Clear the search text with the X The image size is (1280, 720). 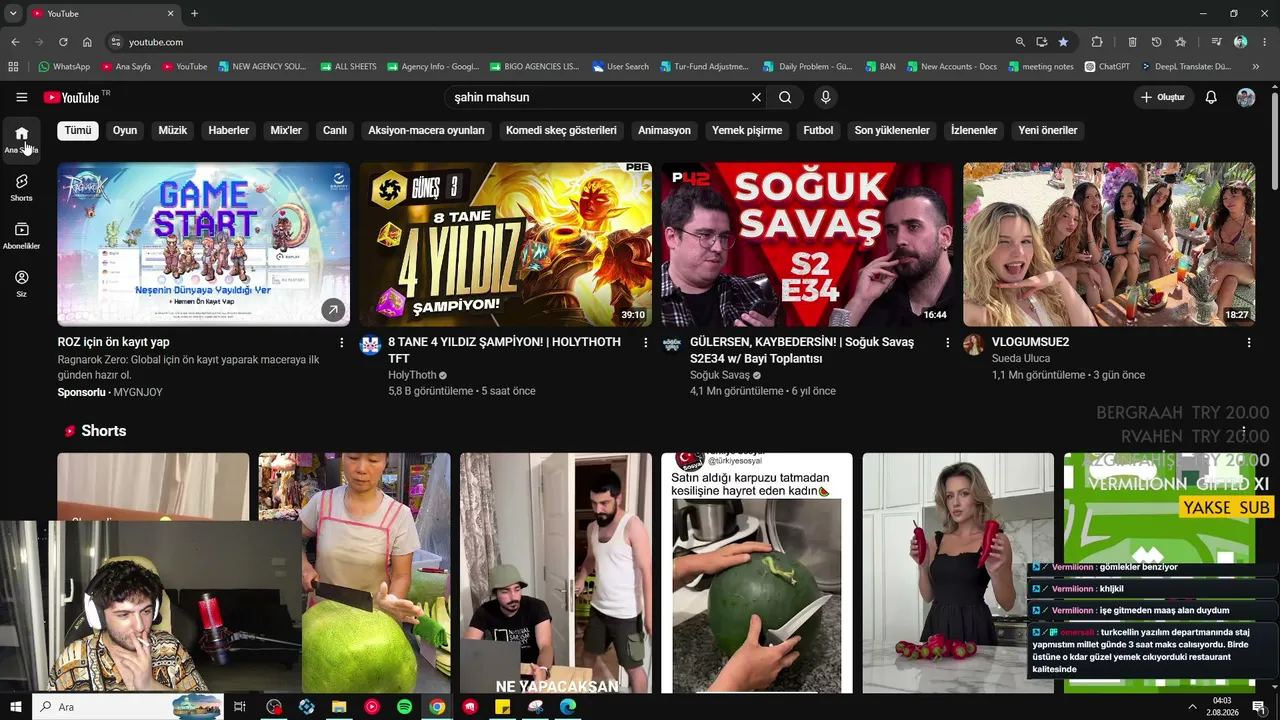click(756, 97)
